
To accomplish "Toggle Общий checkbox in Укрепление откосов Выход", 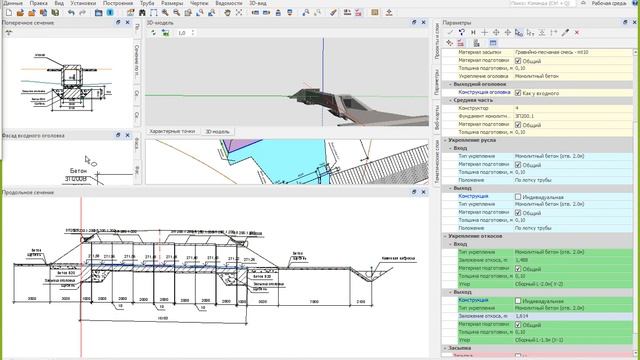I will pos(518,325).
